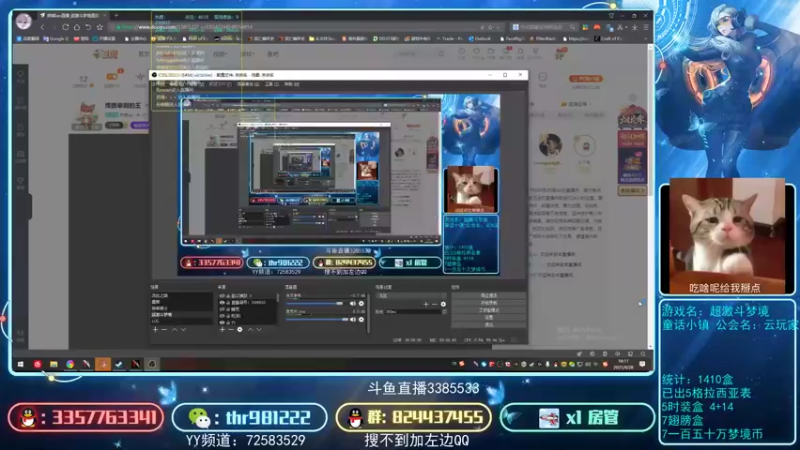Open Windows notification center
Screen dimensions: 800x450
coord(642,364)
